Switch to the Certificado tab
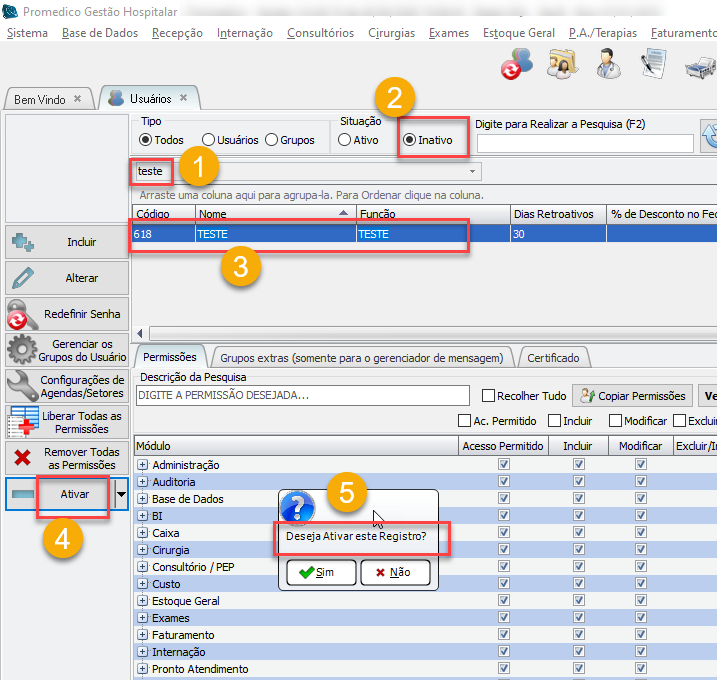 (x=552, y=357)
